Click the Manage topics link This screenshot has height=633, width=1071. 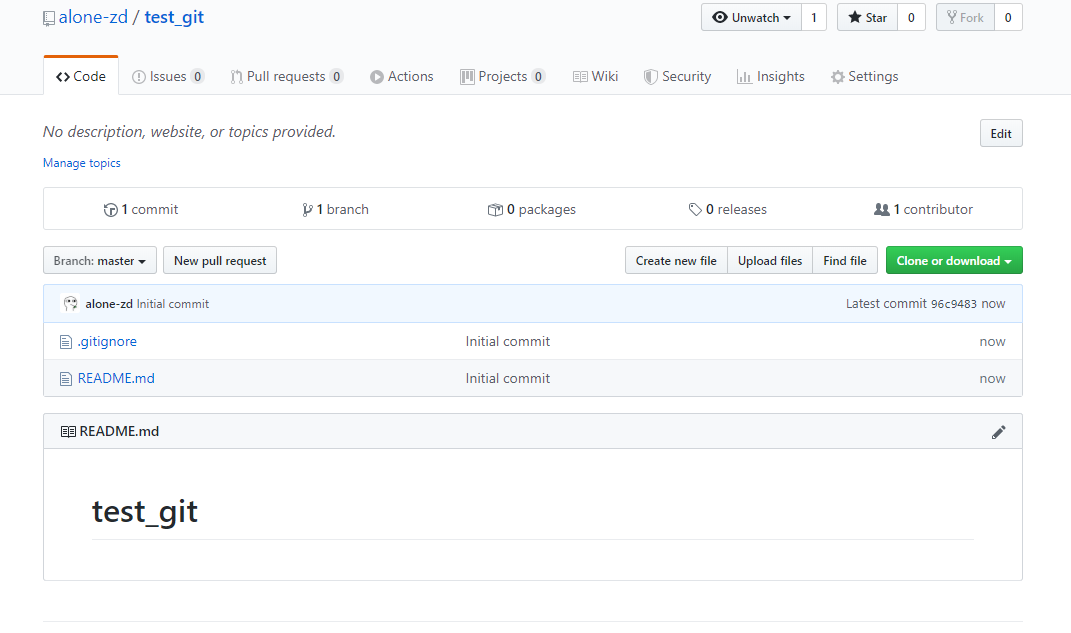(x=82, y=163)
